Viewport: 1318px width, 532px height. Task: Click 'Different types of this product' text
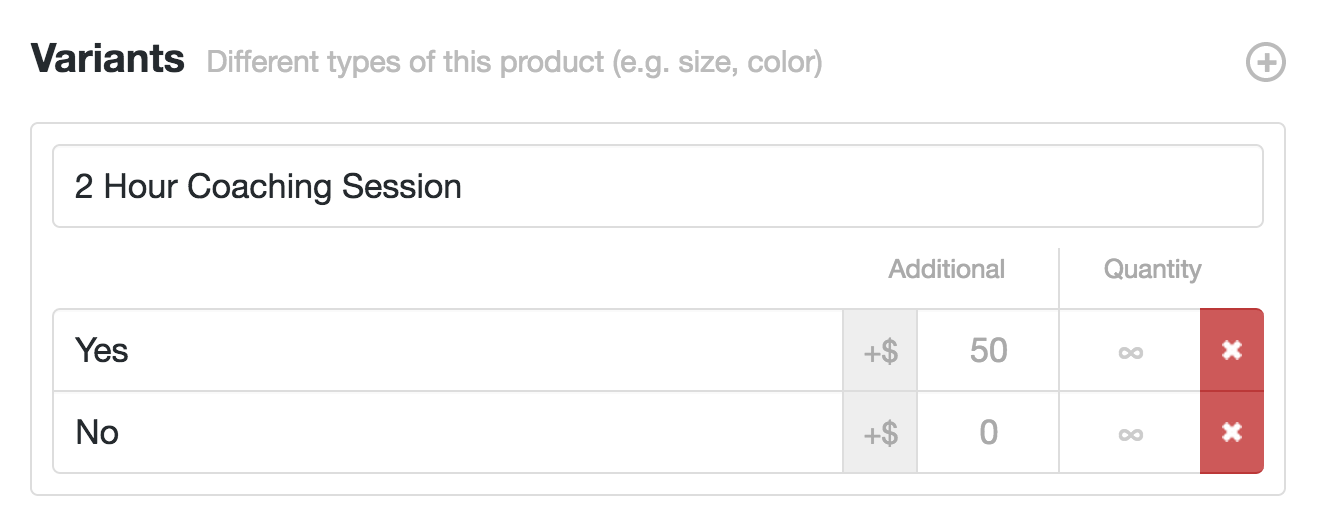click(x=405, y=63)
